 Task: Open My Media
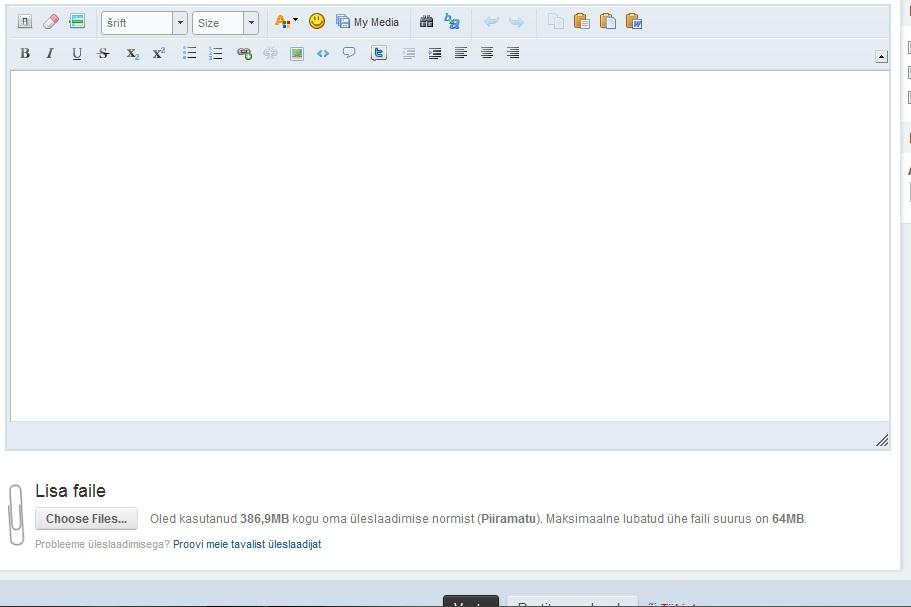(367, 21)
